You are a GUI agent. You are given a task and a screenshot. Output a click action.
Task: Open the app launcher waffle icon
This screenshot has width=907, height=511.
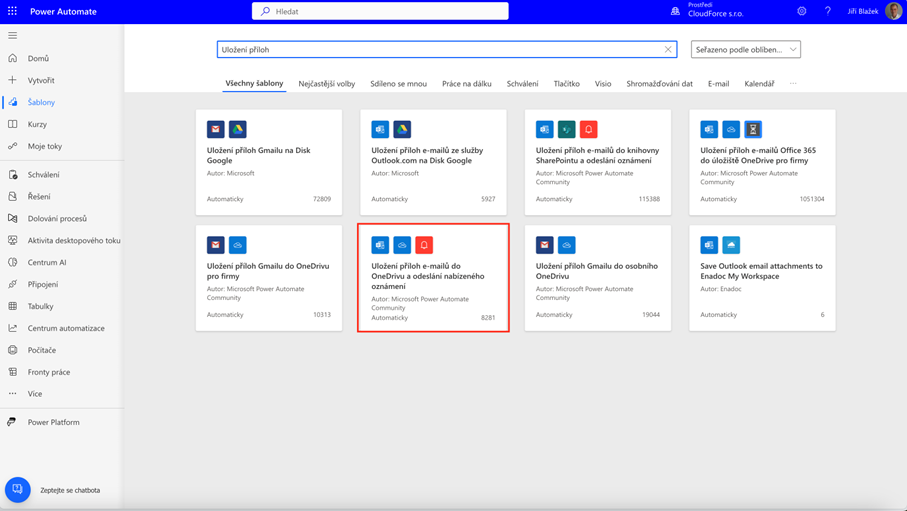[12, 11]
